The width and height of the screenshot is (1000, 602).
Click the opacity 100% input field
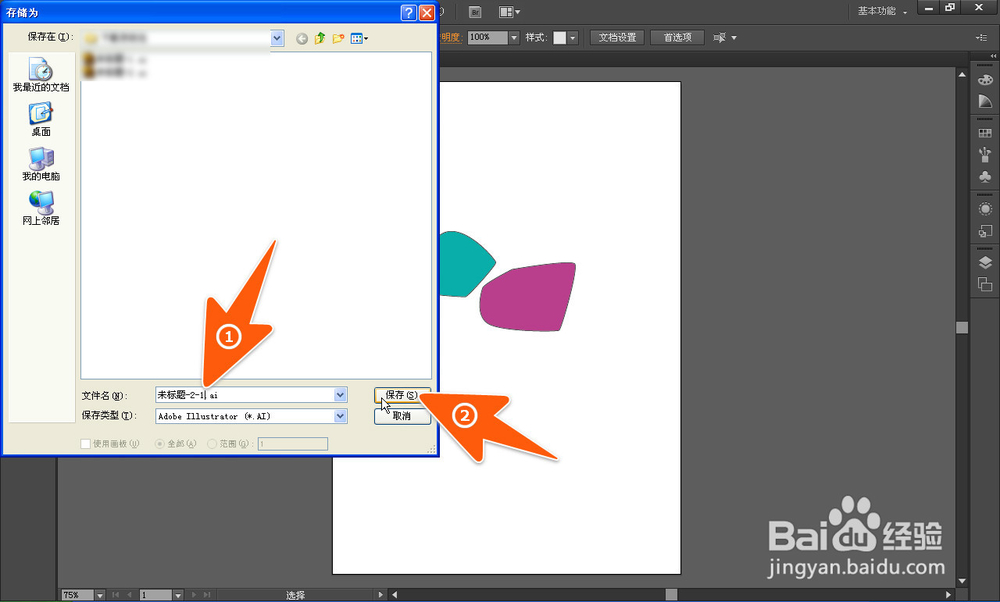488,38
